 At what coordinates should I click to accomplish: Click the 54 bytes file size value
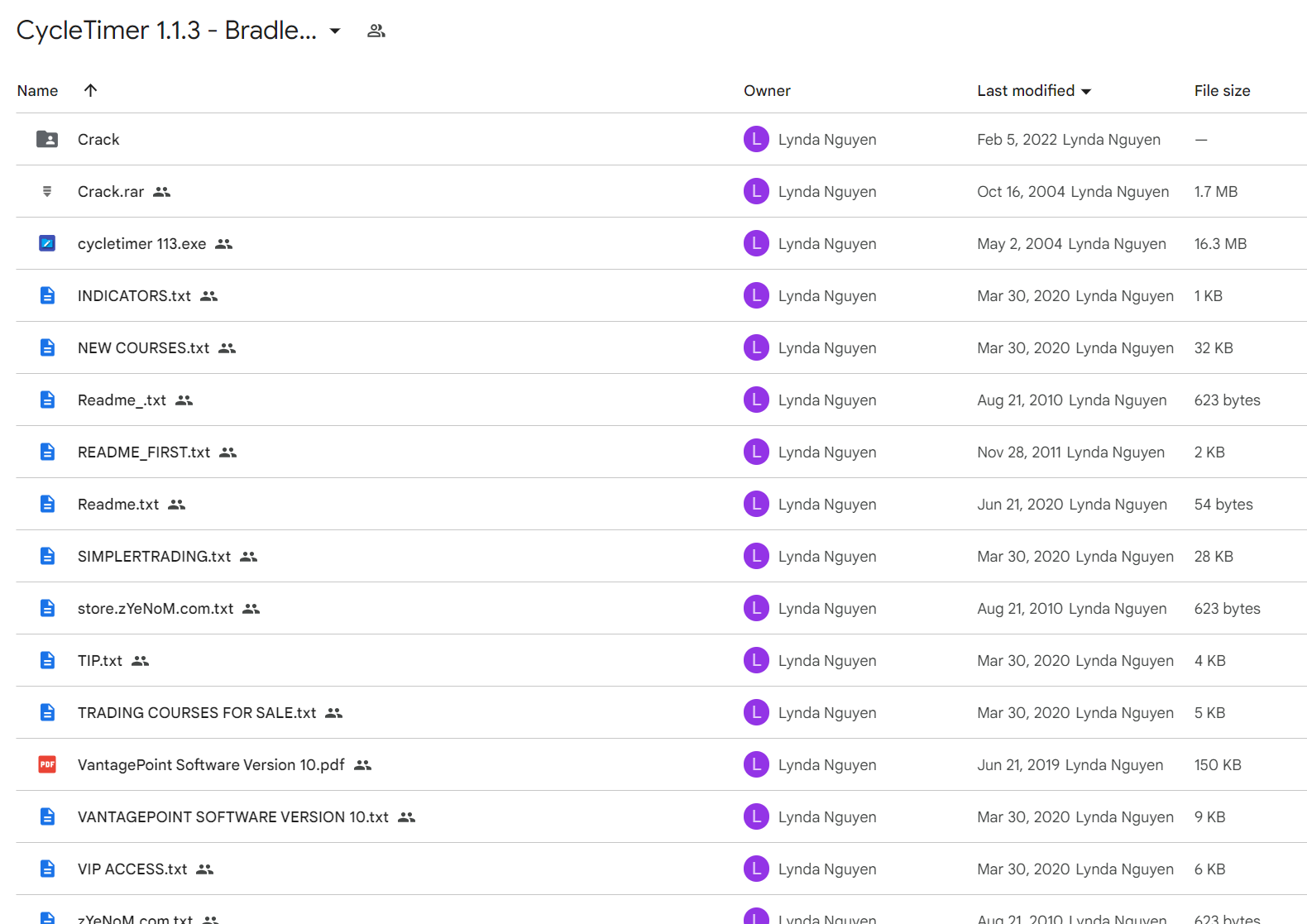coord(1223,505)
